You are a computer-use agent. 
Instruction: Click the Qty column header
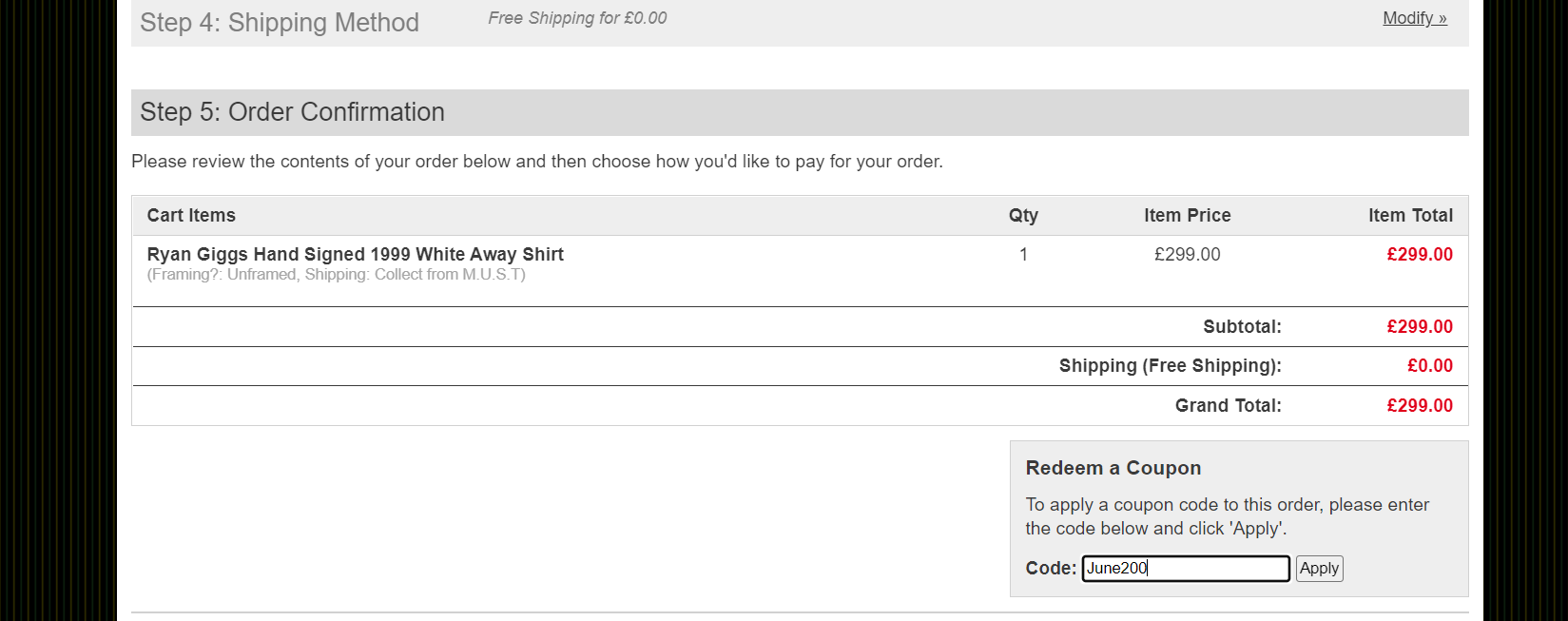pos(1023,216)
